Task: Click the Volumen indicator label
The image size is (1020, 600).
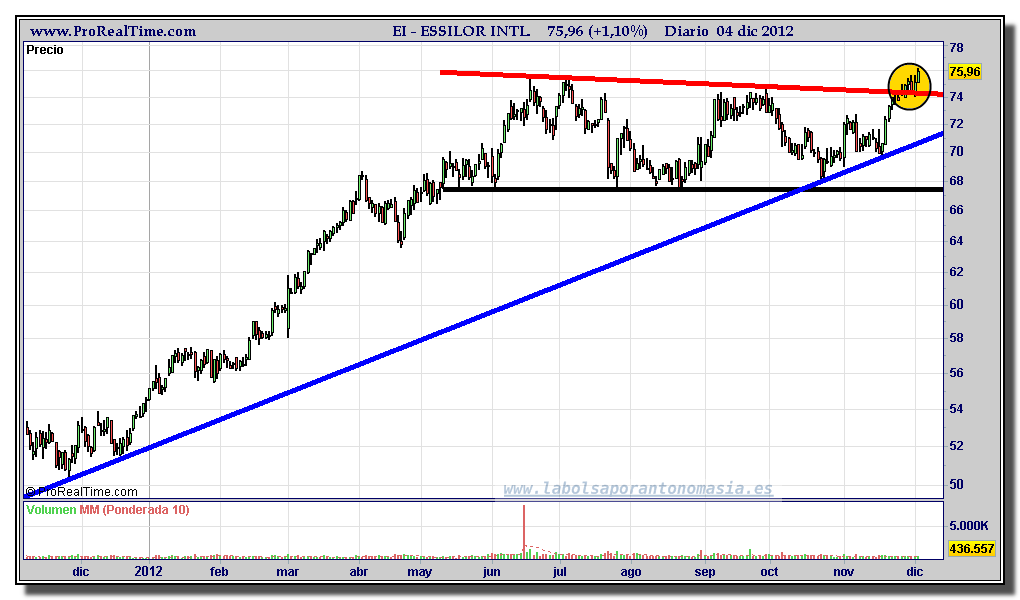Action: point(52,510)
